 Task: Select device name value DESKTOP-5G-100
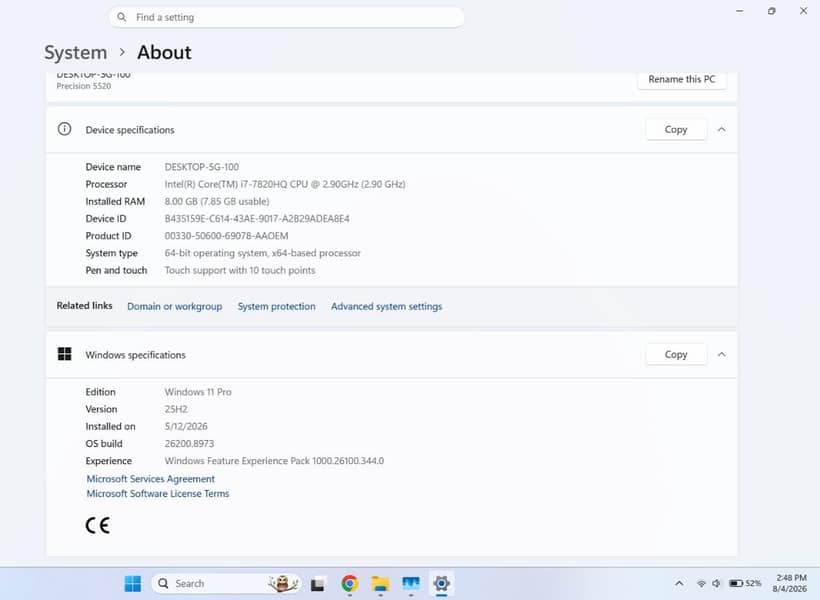[x=202, y=167]
